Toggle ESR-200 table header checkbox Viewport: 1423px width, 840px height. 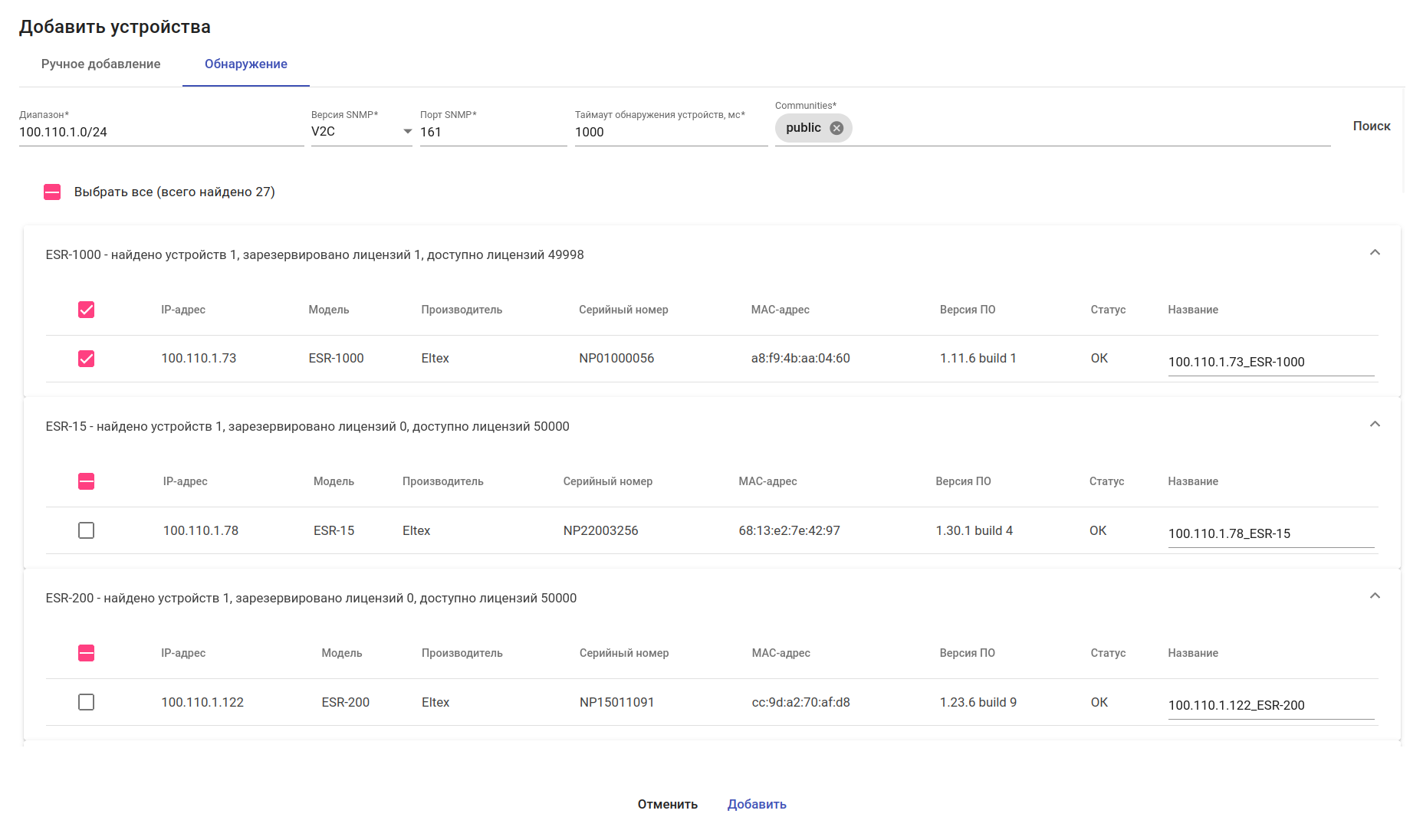pyautogui.click(x=87, y=653)
